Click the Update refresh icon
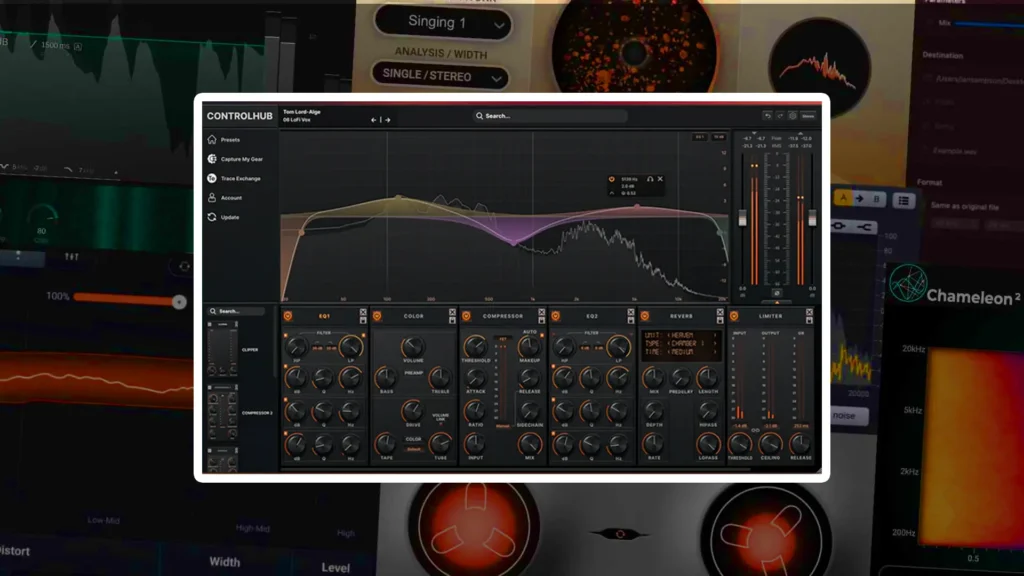 pos(212,217)
